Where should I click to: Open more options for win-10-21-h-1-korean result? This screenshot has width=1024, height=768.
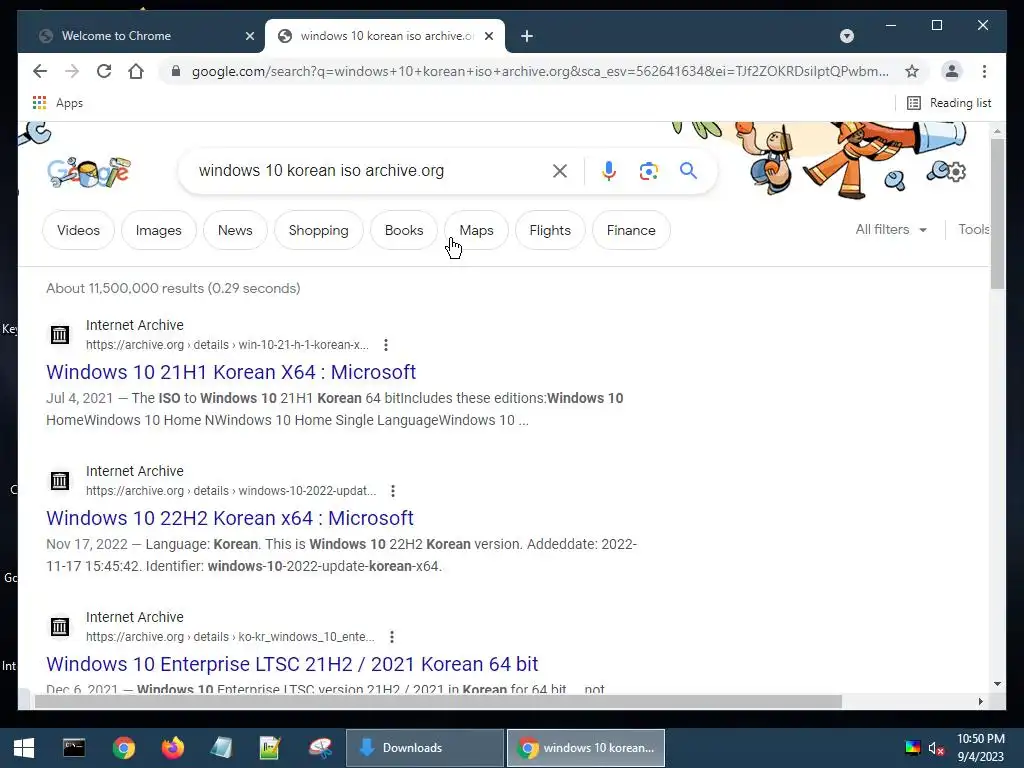(386, 345)
